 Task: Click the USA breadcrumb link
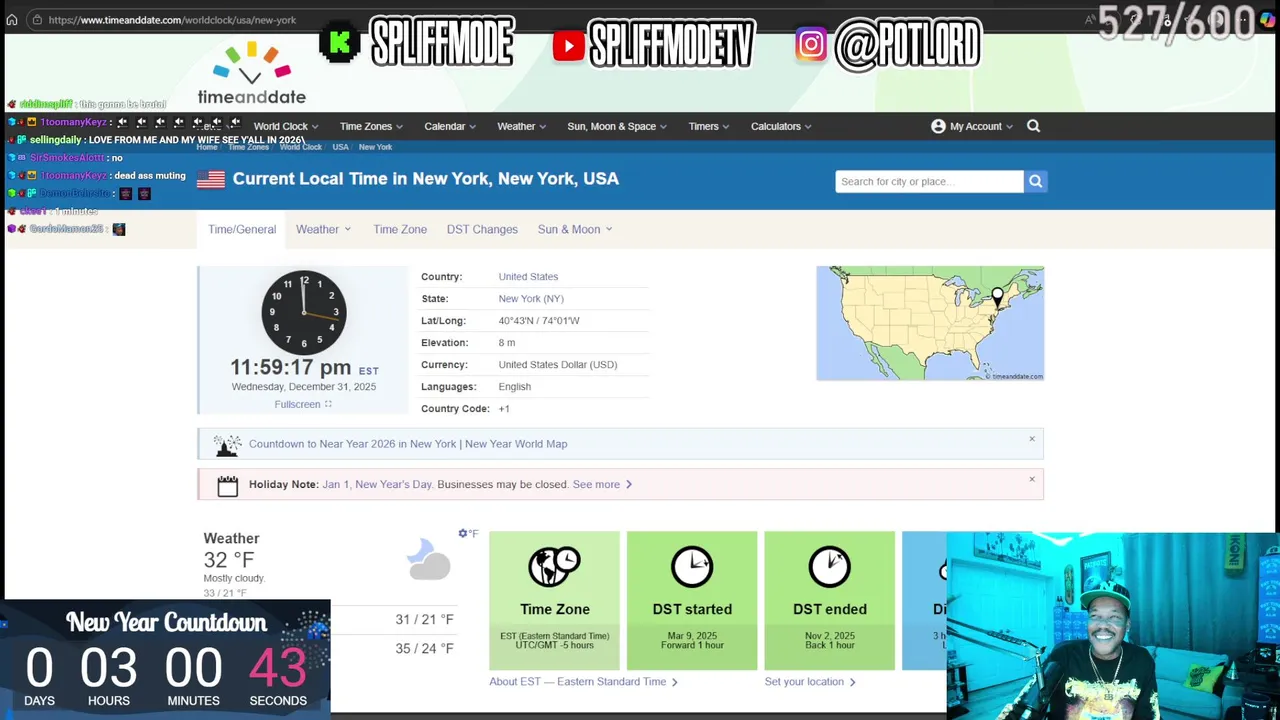point(340,147)
